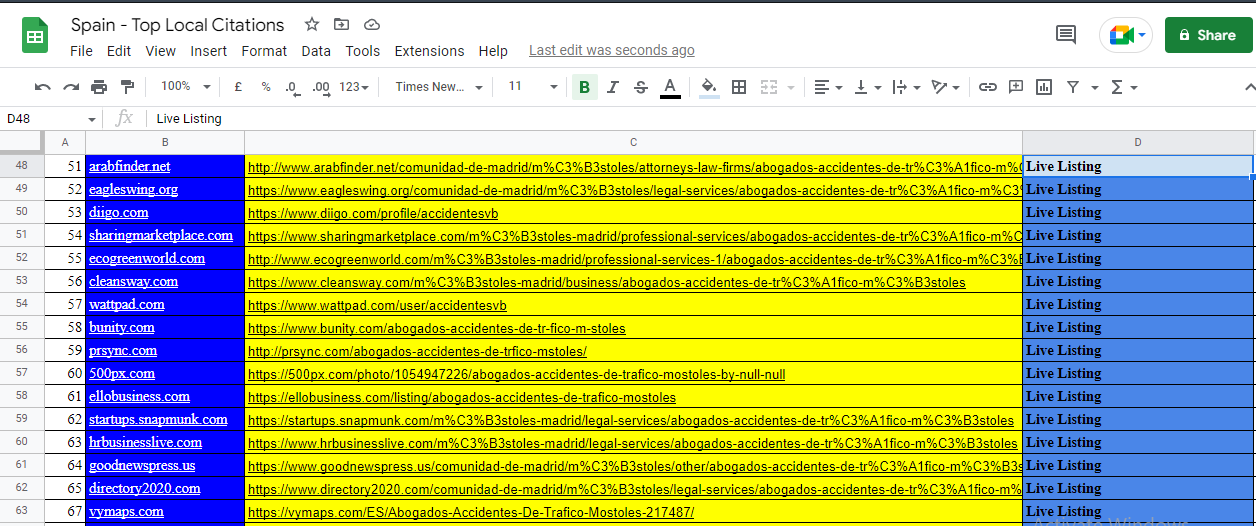Click the Insert chart icon
Image resolution: width=1256 pixels, height=526 pixels.
(1044, 87)
